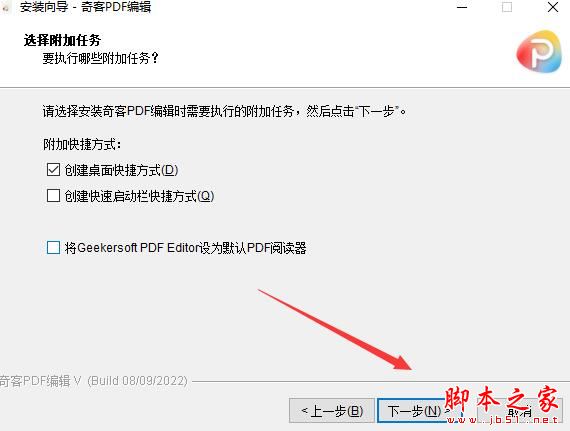This screenshot has height=431, width=570.
Task: Click the colorful P logo icon
Action: click(539, 51)
